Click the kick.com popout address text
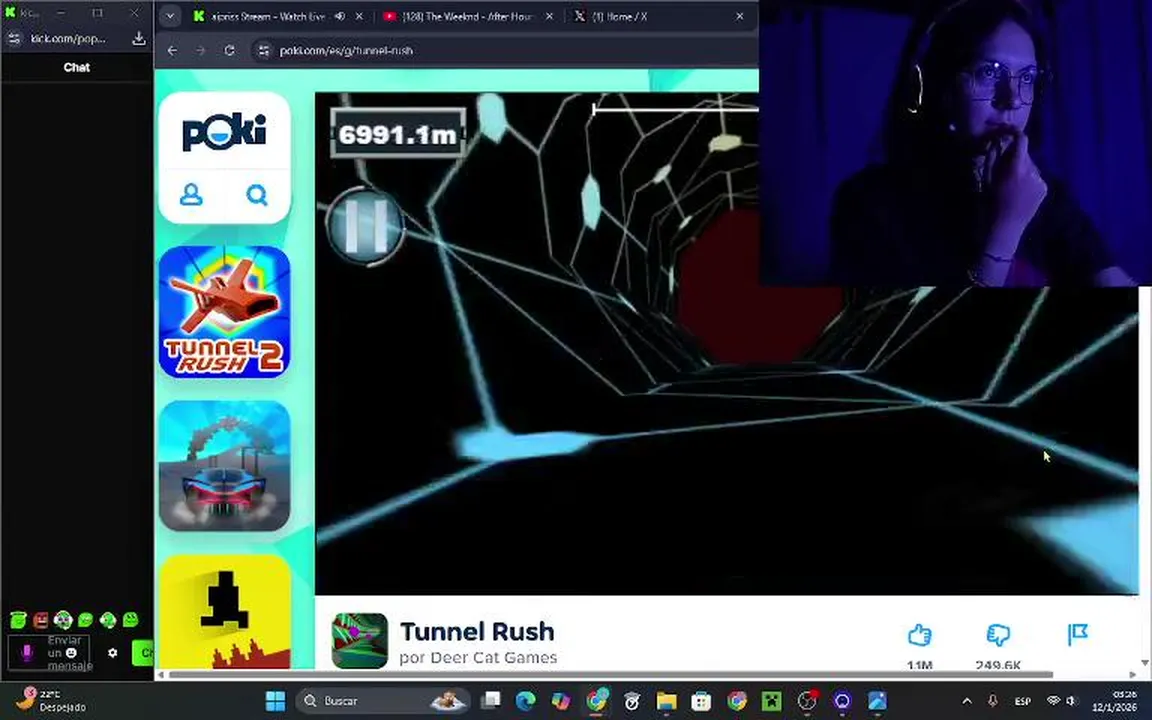The width and height of the screenshot is (1152, 720). pyautogui.click(x=68, y=38)
